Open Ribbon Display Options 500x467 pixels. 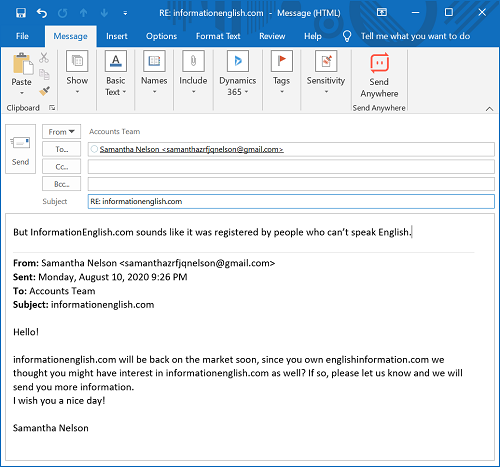tap(382, 13)
